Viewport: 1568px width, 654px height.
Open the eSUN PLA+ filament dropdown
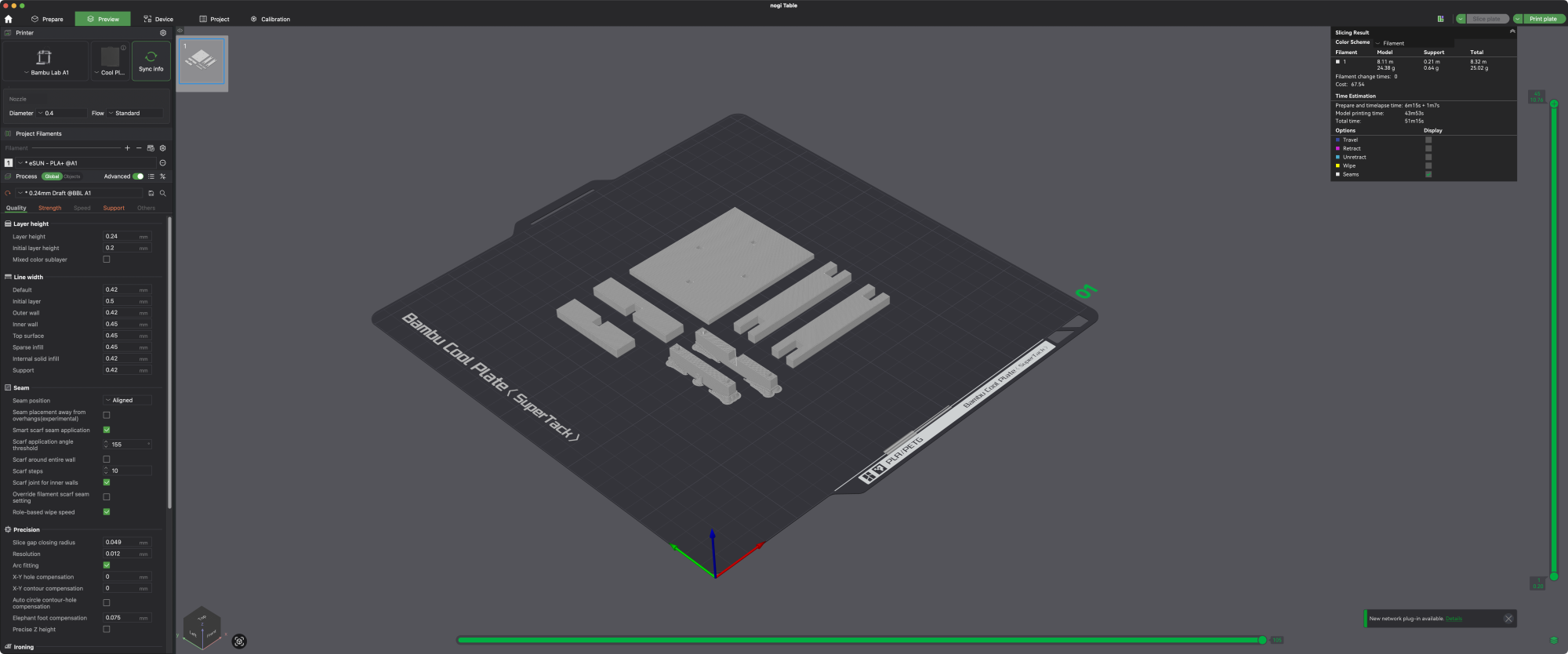click(x=85, y=163)
